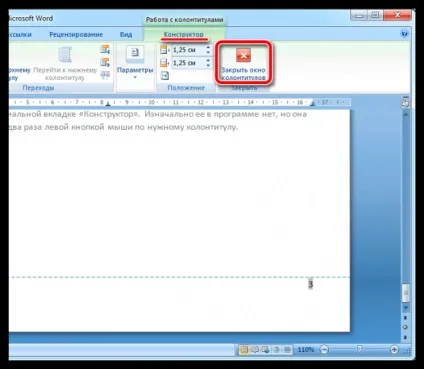The height and width of the screenshot is (369, 424).
Task: Click the Работа с колонтитулами contextual title
Action: (184, 20)
